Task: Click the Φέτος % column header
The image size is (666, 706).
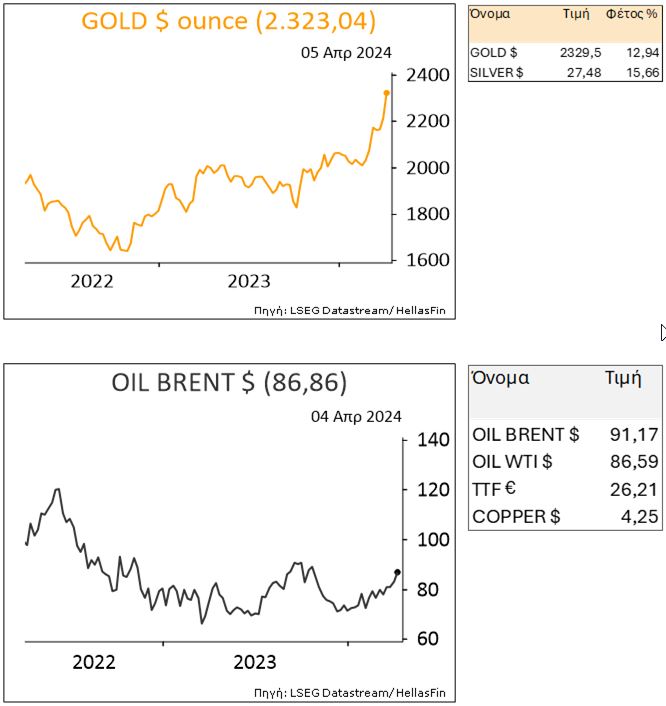Action: pos(631,16)
